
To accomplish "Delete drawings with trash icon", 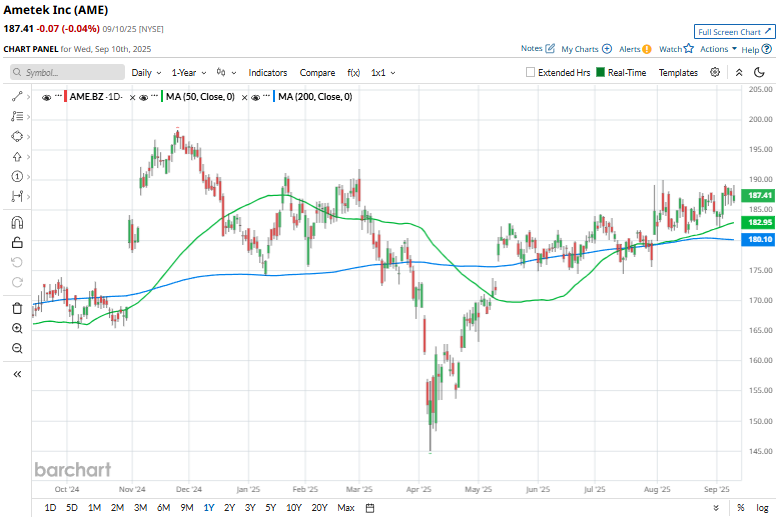I will pos(17,308).
